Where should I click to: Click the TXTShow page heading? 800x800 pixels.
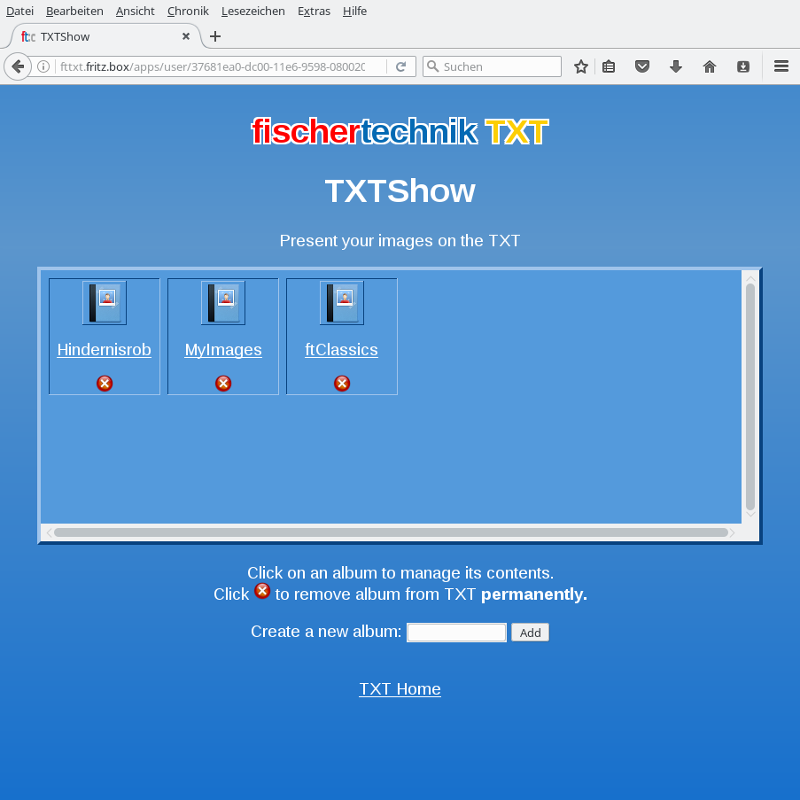(400, 191)
